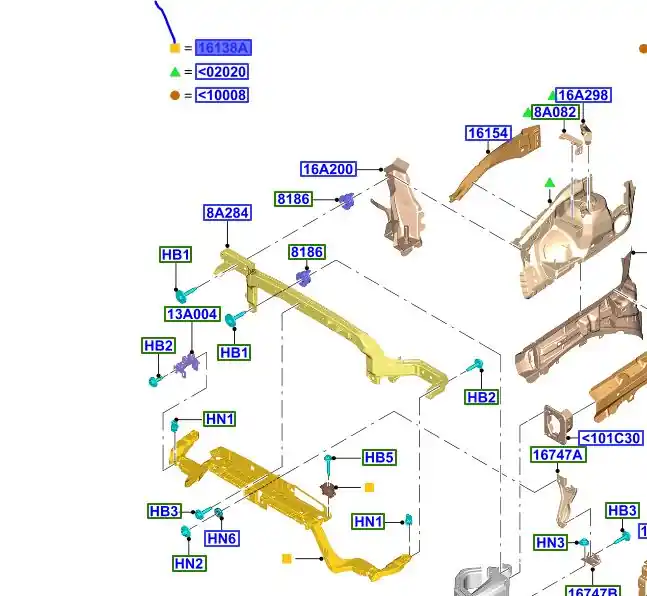Image resolution: width=647 pixels, height=596 pixels.
Task: Select the 8A284 crossmember label
Action: 227,213
